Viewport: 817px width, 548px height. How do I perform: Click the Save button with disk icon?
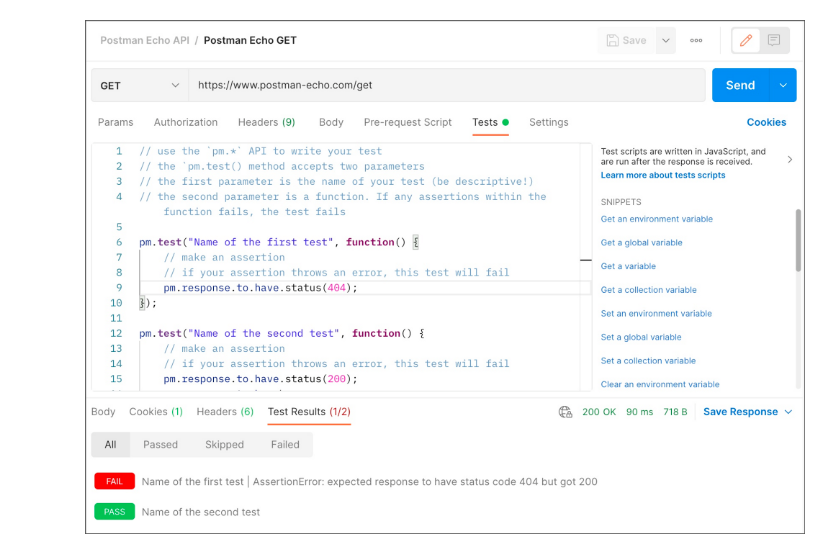coord(626,41)
